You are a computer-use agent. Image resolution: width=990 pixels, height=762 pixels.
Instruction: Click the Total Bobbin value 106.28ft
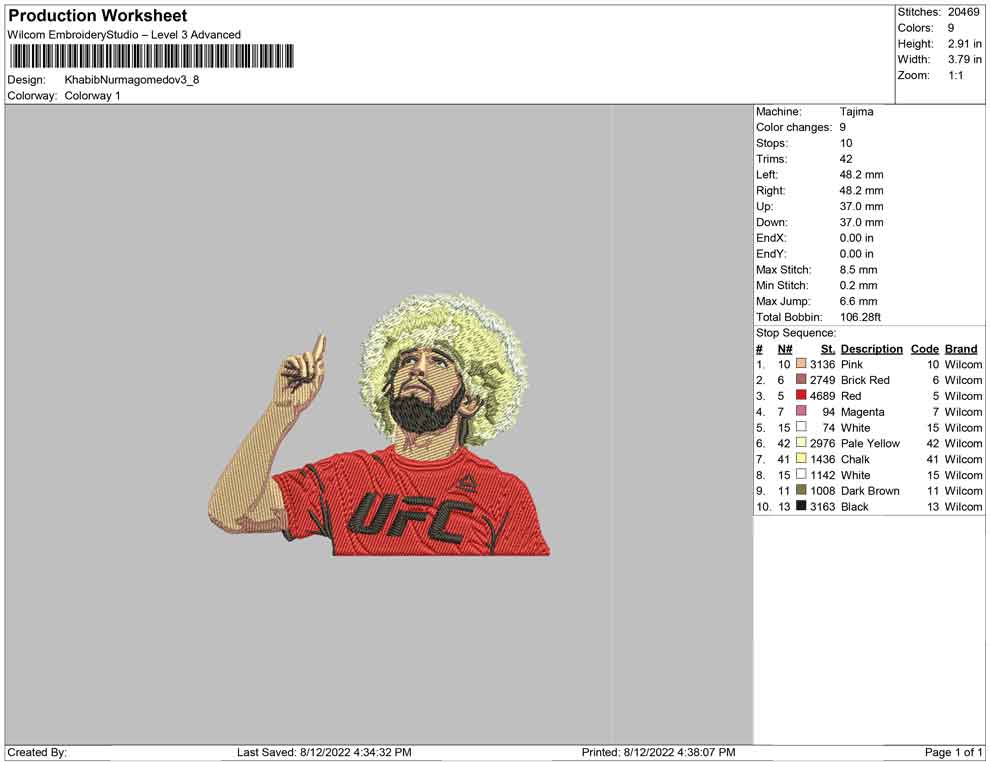tap(861, 317)
